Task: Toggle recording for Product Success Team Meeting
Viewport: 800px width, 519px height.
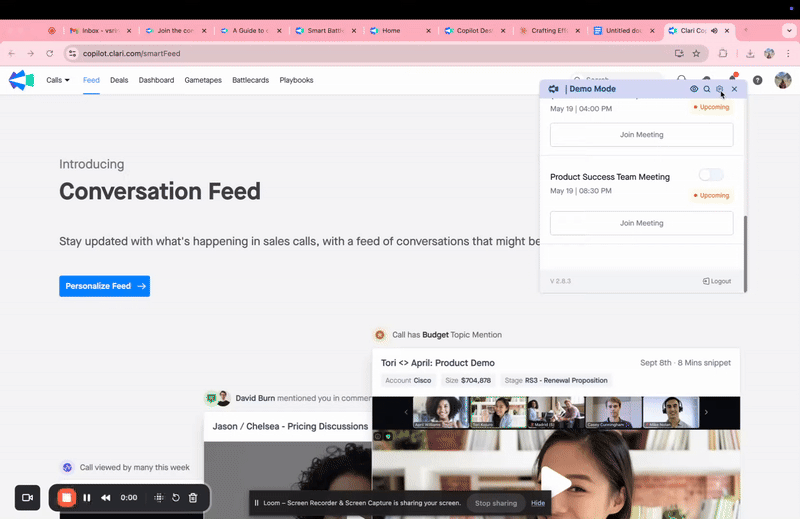Action: [x=711, y=175]
